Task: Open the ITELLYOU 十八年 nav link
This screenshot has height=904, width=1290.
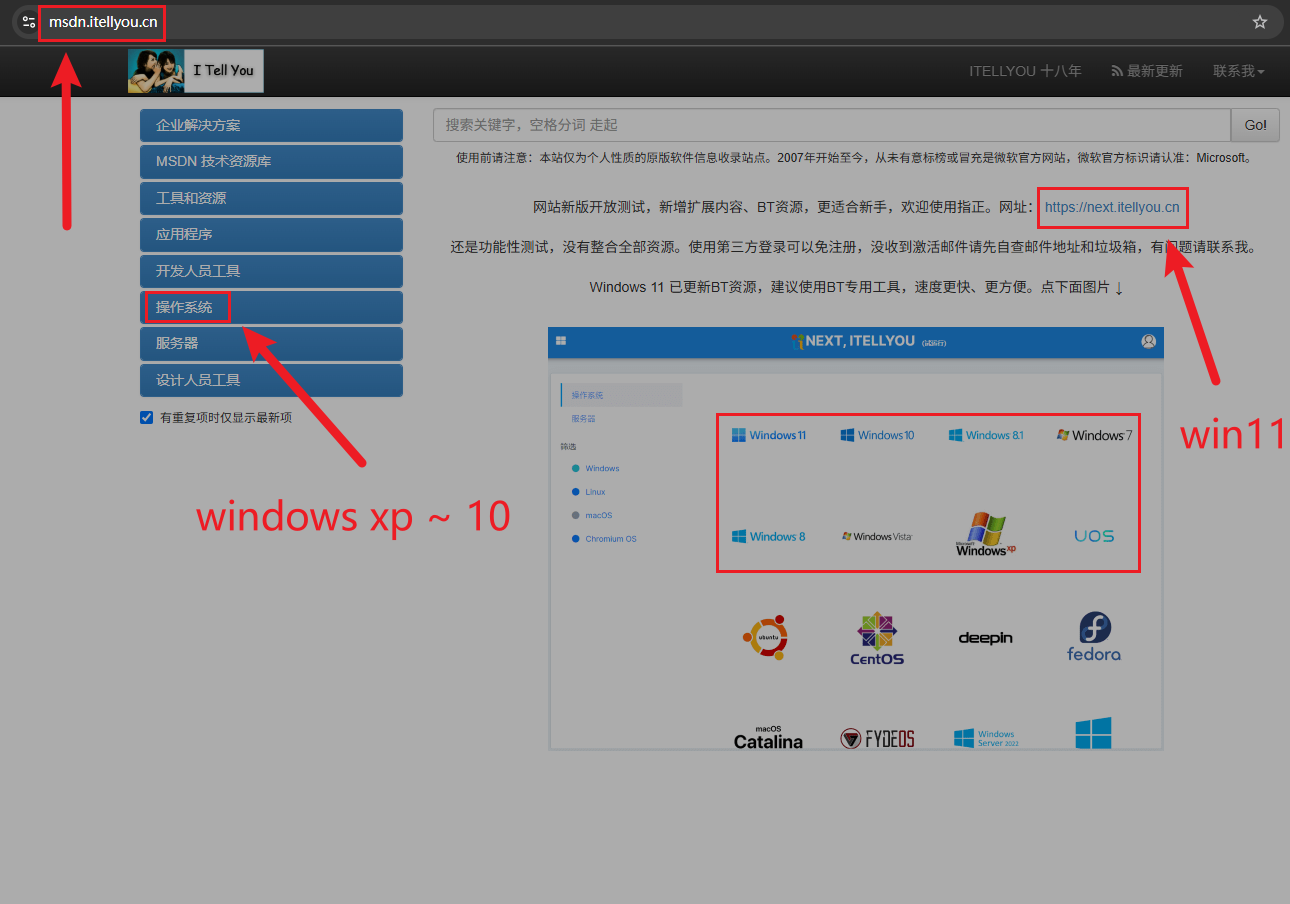Action: [1025, 71]
